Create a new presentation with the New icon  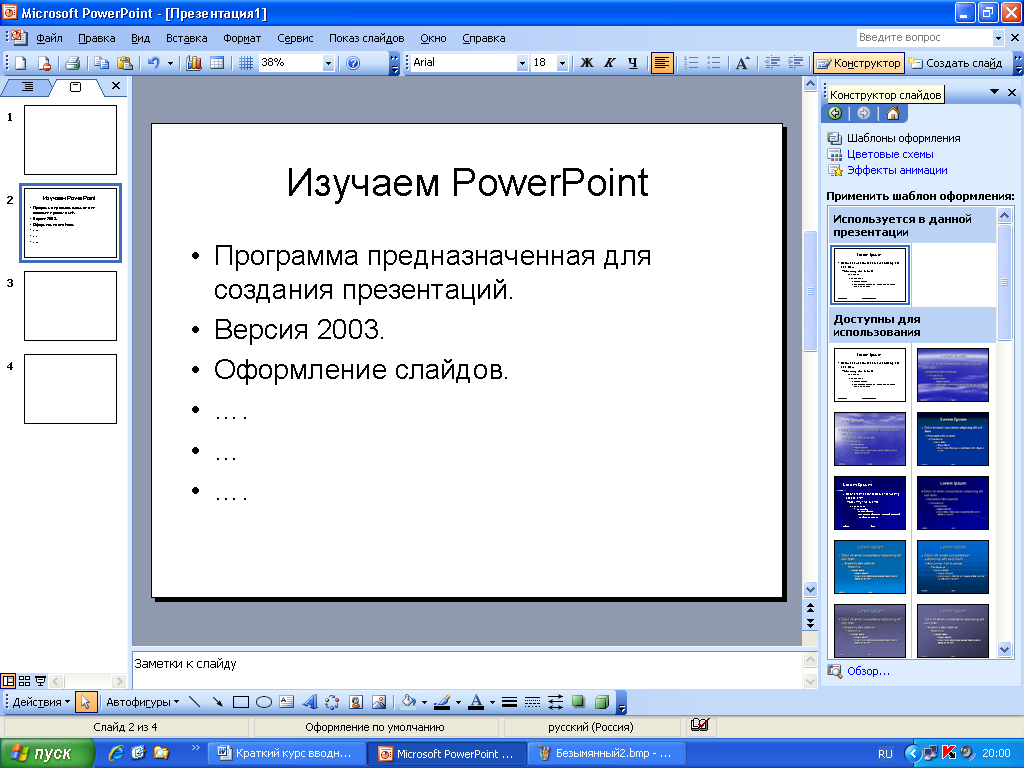21,63
